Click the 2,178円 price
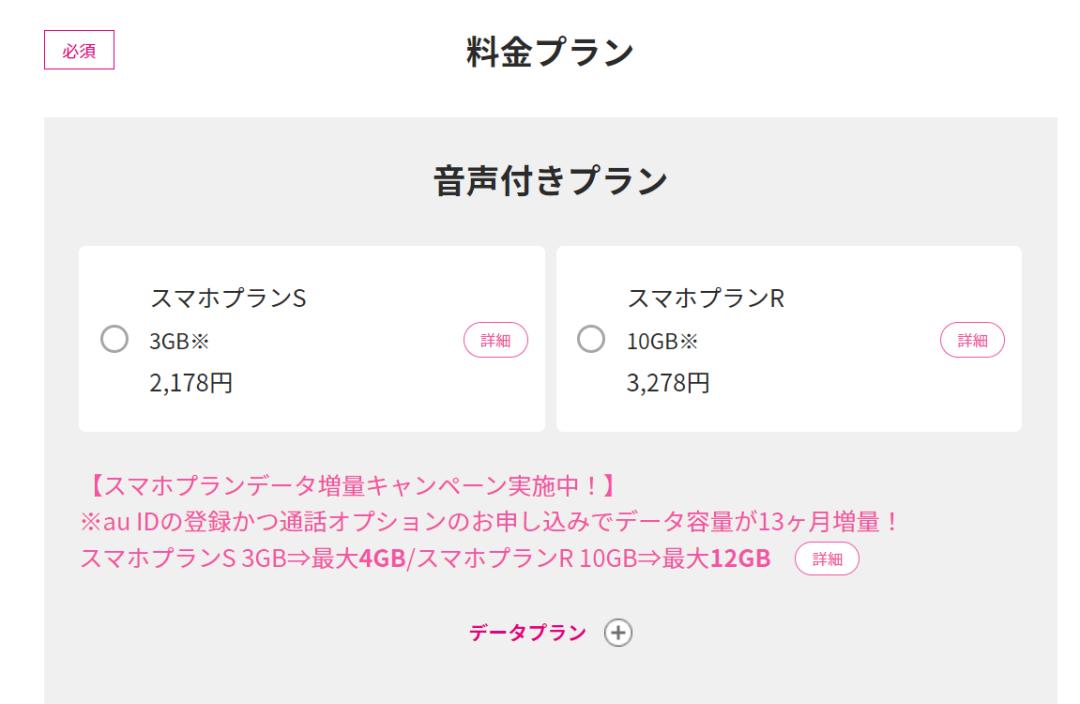This screenshot has width=1080, height=704. tap(191, 383)
